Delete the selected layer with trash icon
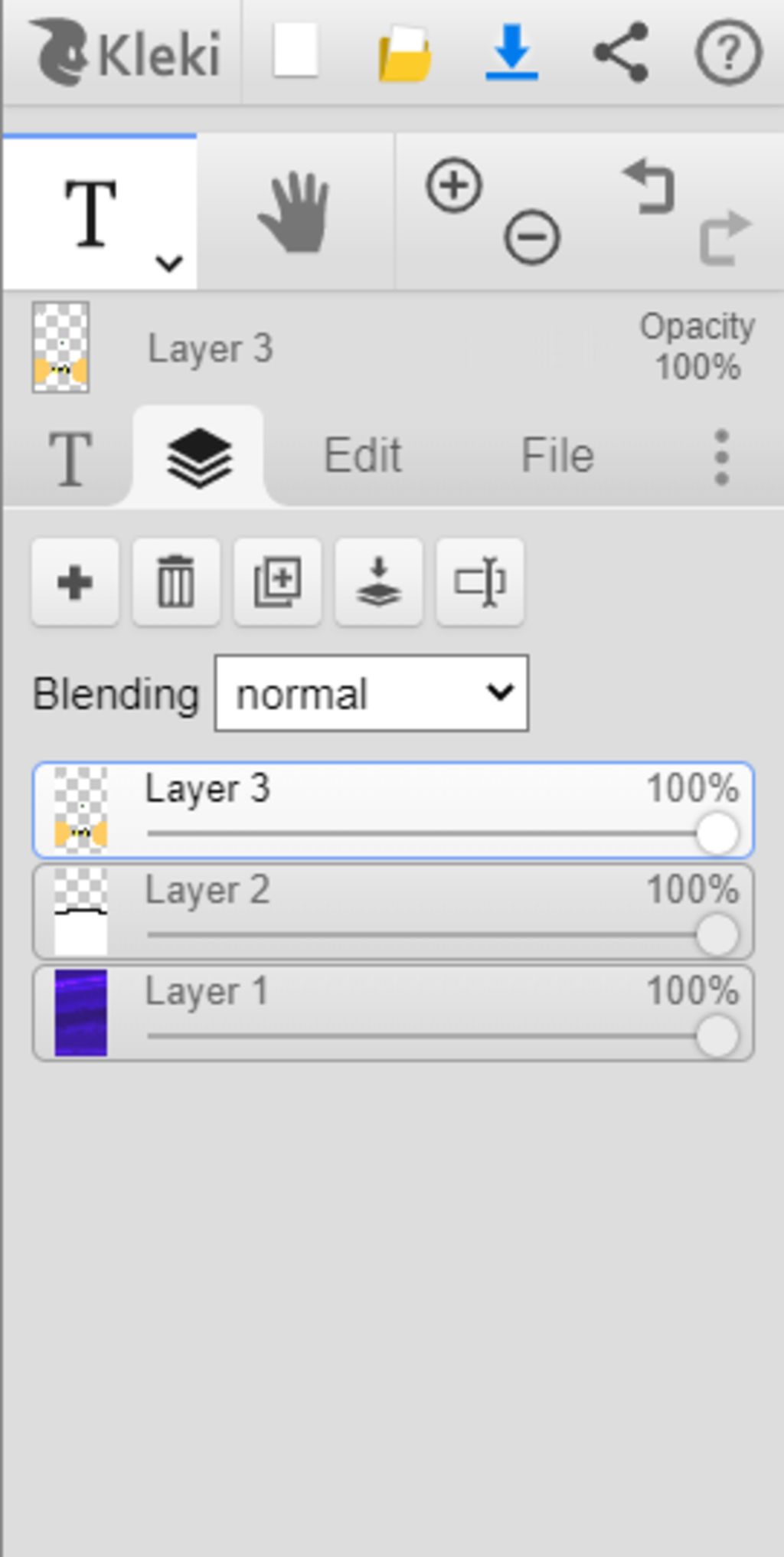The width and height of the screenshot is (784, 1557). click(x=176, y=582)
